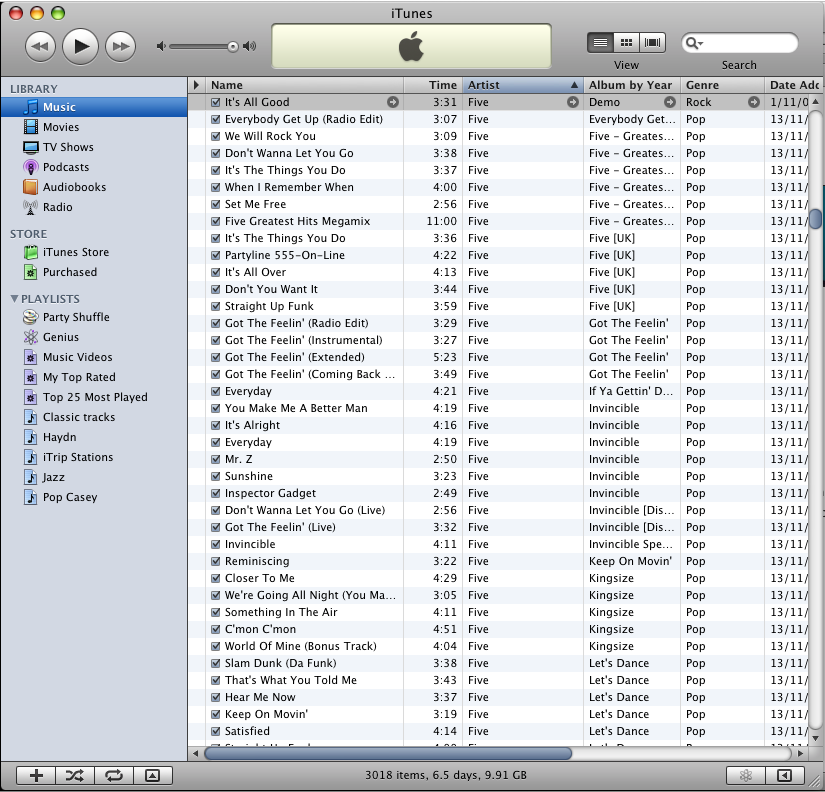Click the play-indicator column header triangle
This screenshot has width=825, height=792.
point(196,85)
